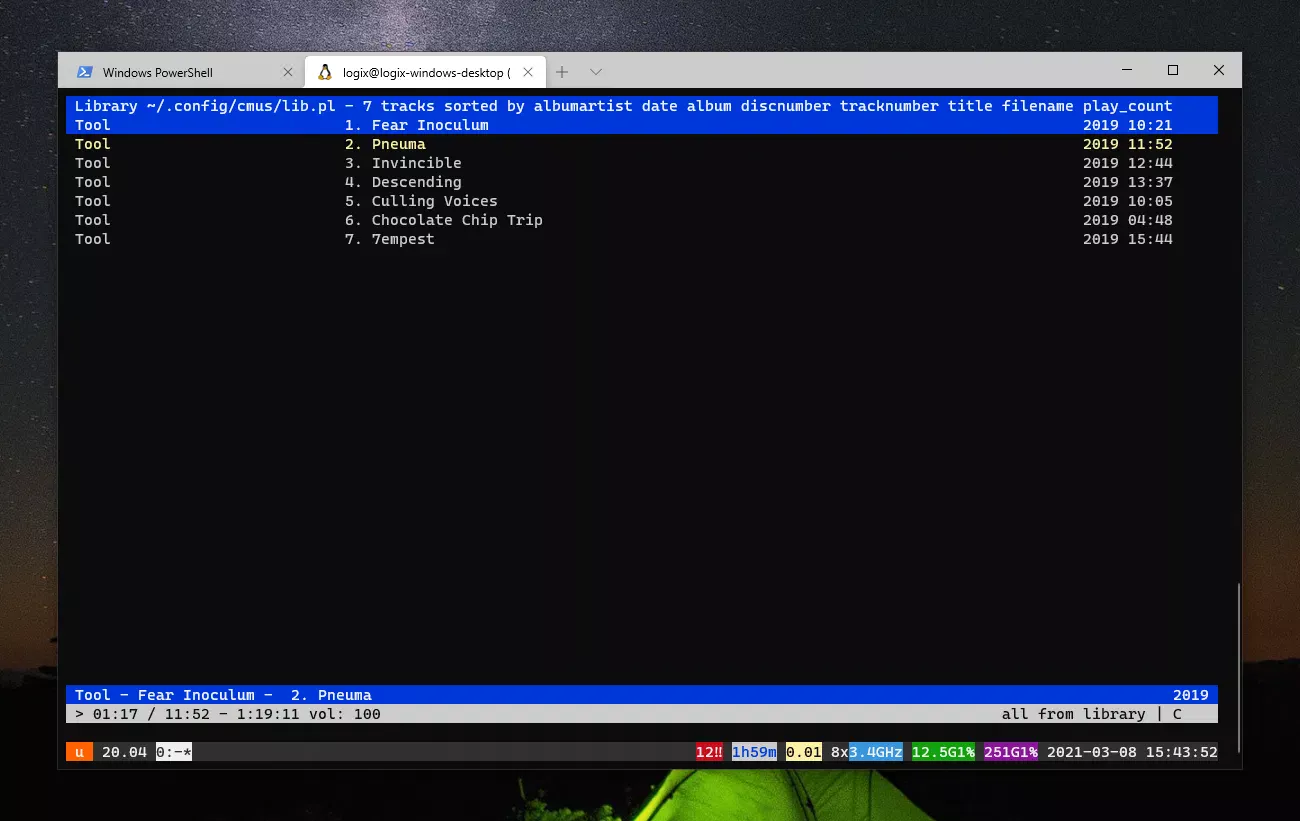Viewport: 1300px width, 821px height.
Task: Click the purple 251G1% disk indicator
Action: (1011, 752)
